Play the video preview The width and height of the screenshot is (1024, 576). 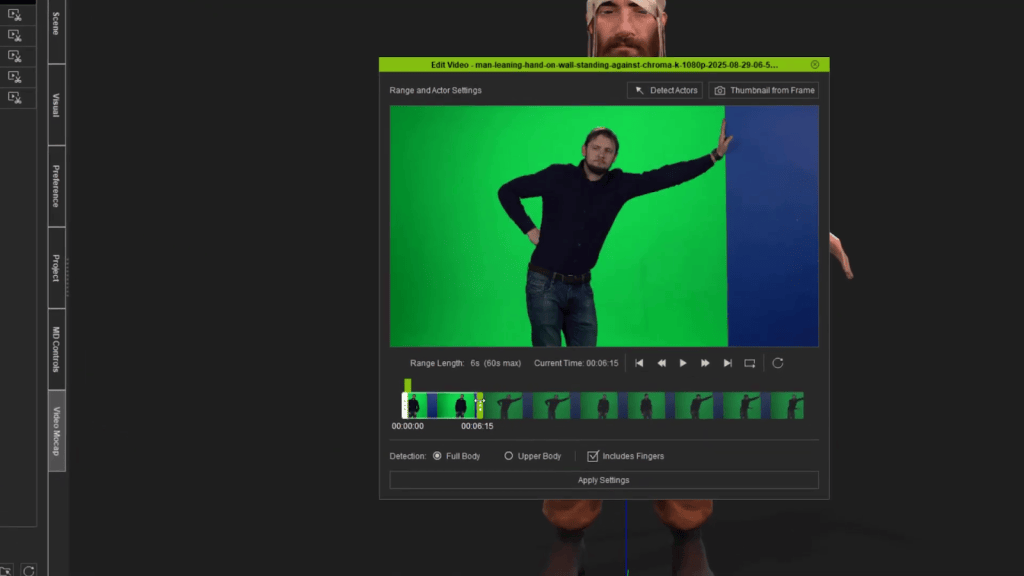pyautogui.click(x=683, y=363)
